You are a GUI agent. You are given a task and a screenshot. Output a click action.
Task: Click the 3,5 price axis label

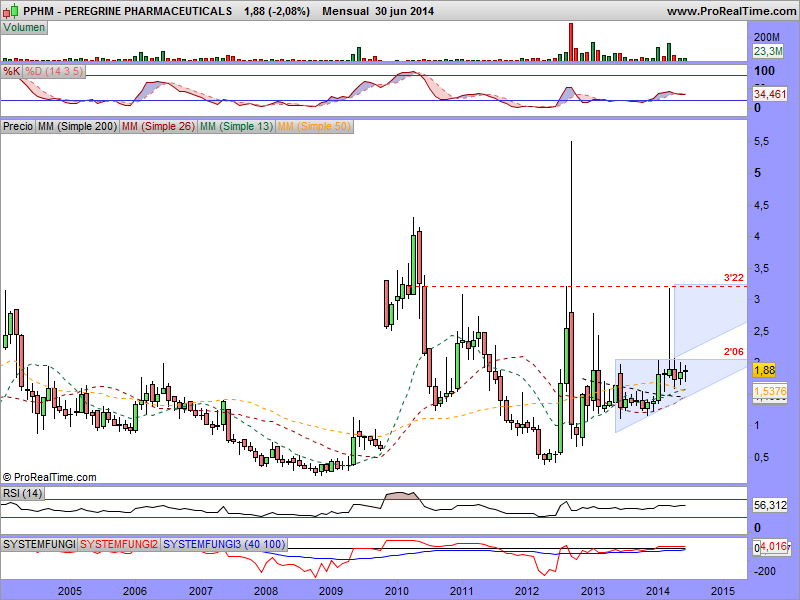pyautogui.click(x=762, y=268)
